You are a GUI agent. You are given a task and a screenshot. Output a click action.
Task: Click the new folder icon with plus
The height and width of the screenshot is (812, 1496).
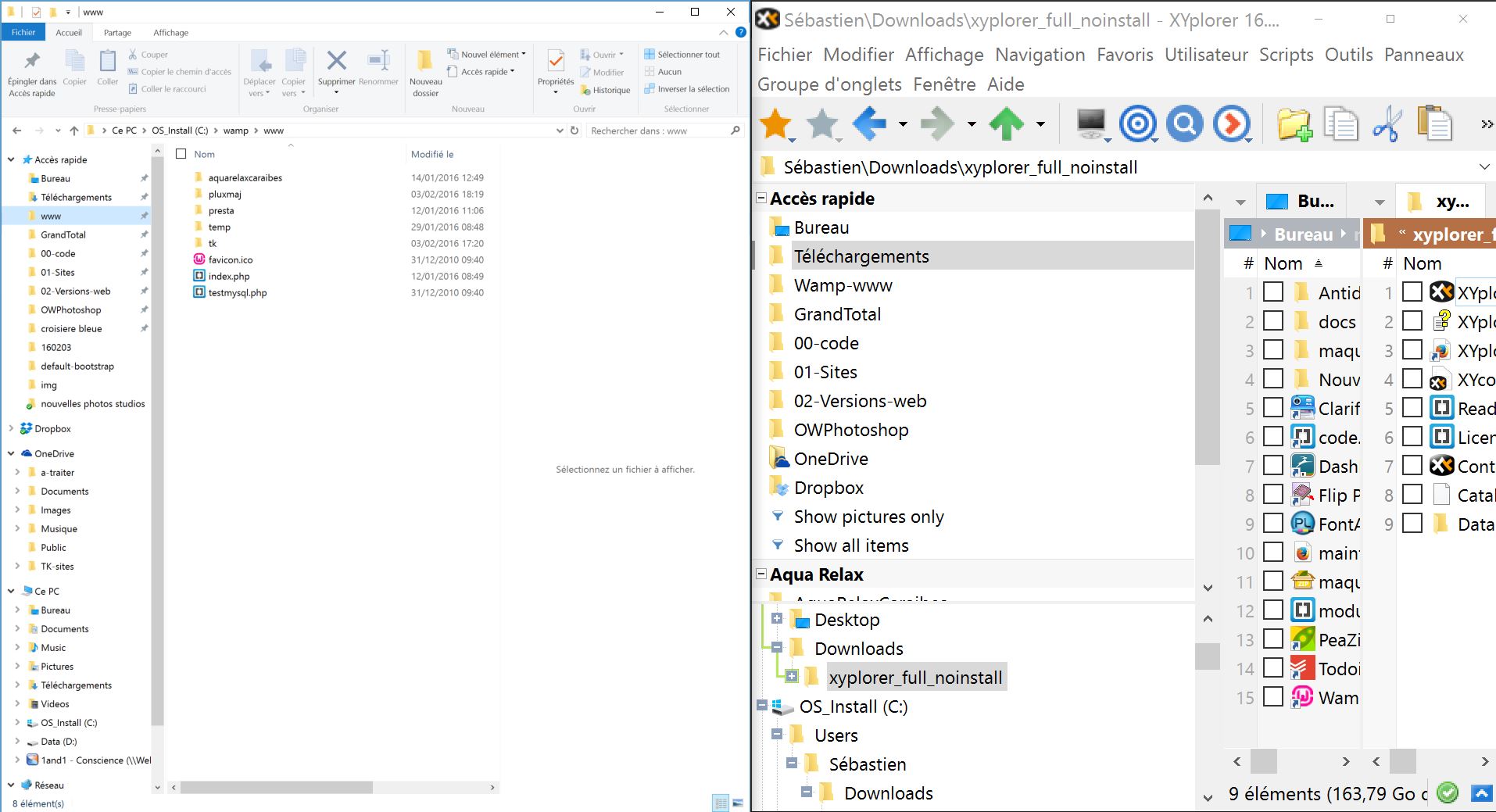pos(1294,124)
